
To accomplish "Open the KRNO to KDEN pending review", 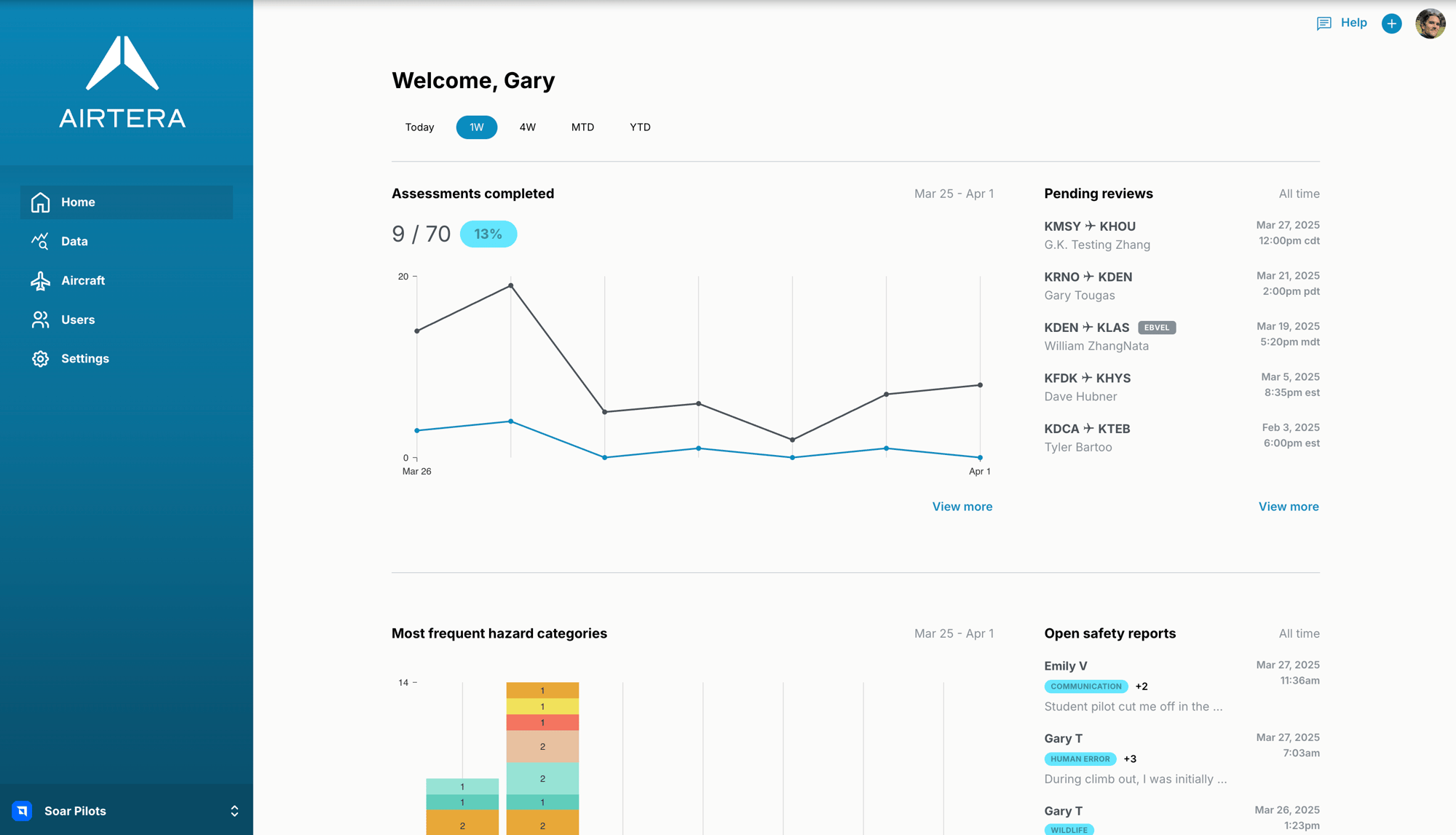I will (x=1182, y=285).
